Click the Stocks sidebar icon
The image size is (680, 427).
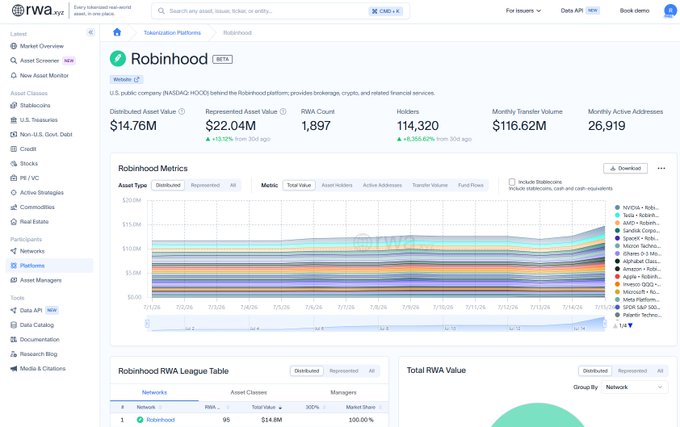click(x=13, y=163)
